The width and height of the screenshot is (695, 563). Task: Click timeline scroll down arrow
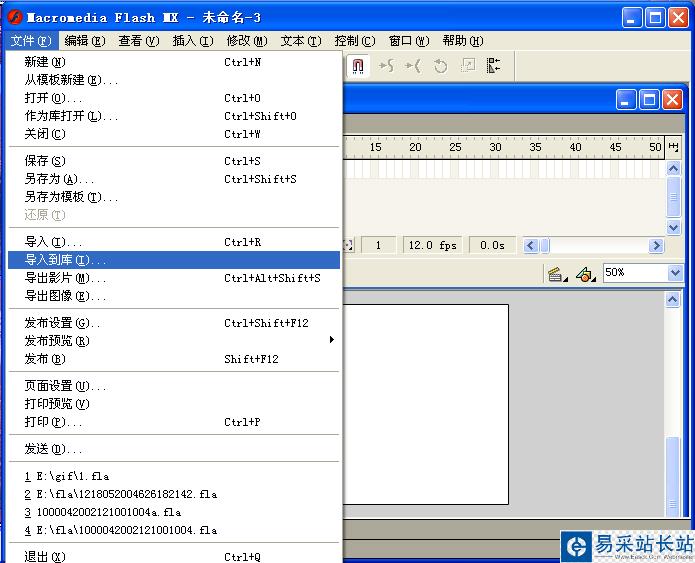(x=673, y=227)
